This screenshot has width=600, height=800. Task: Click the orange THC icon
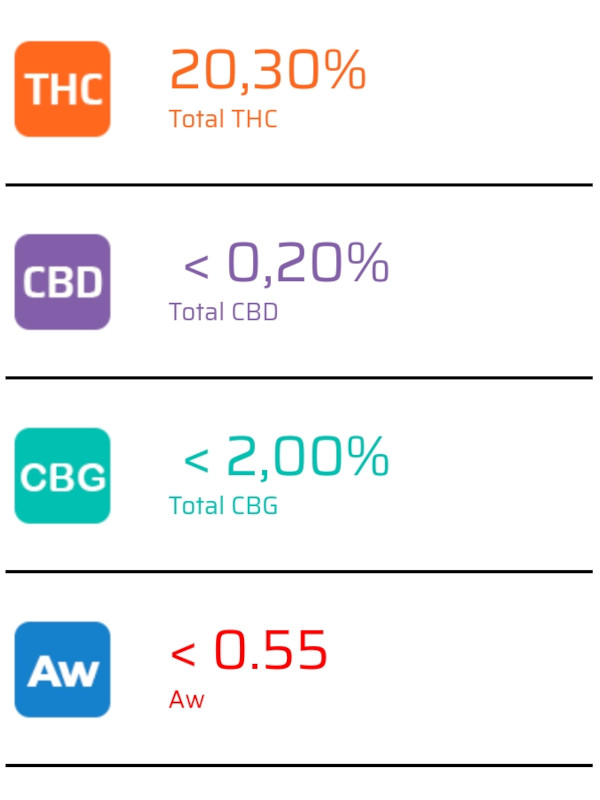[x=62, y=89]
